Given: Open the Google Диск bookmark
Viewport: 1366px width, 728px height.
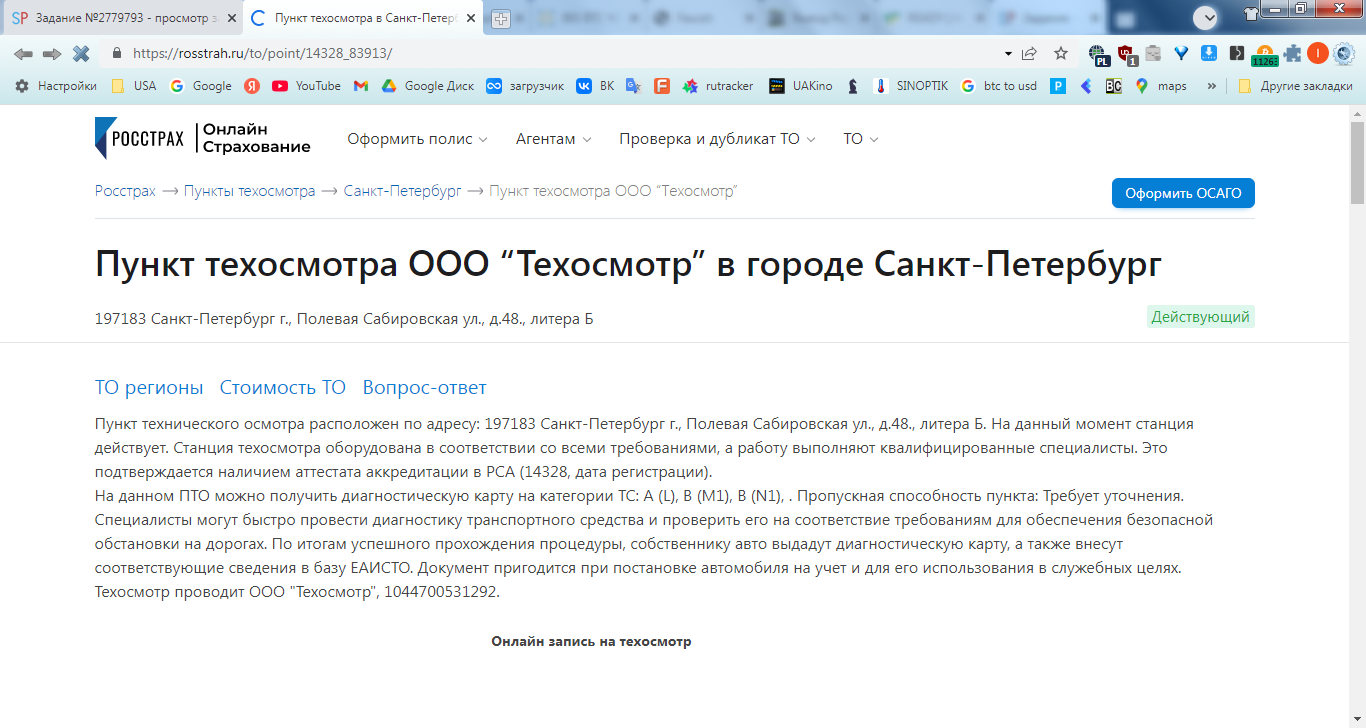Looking at the screenshot, I should (427, 86).
